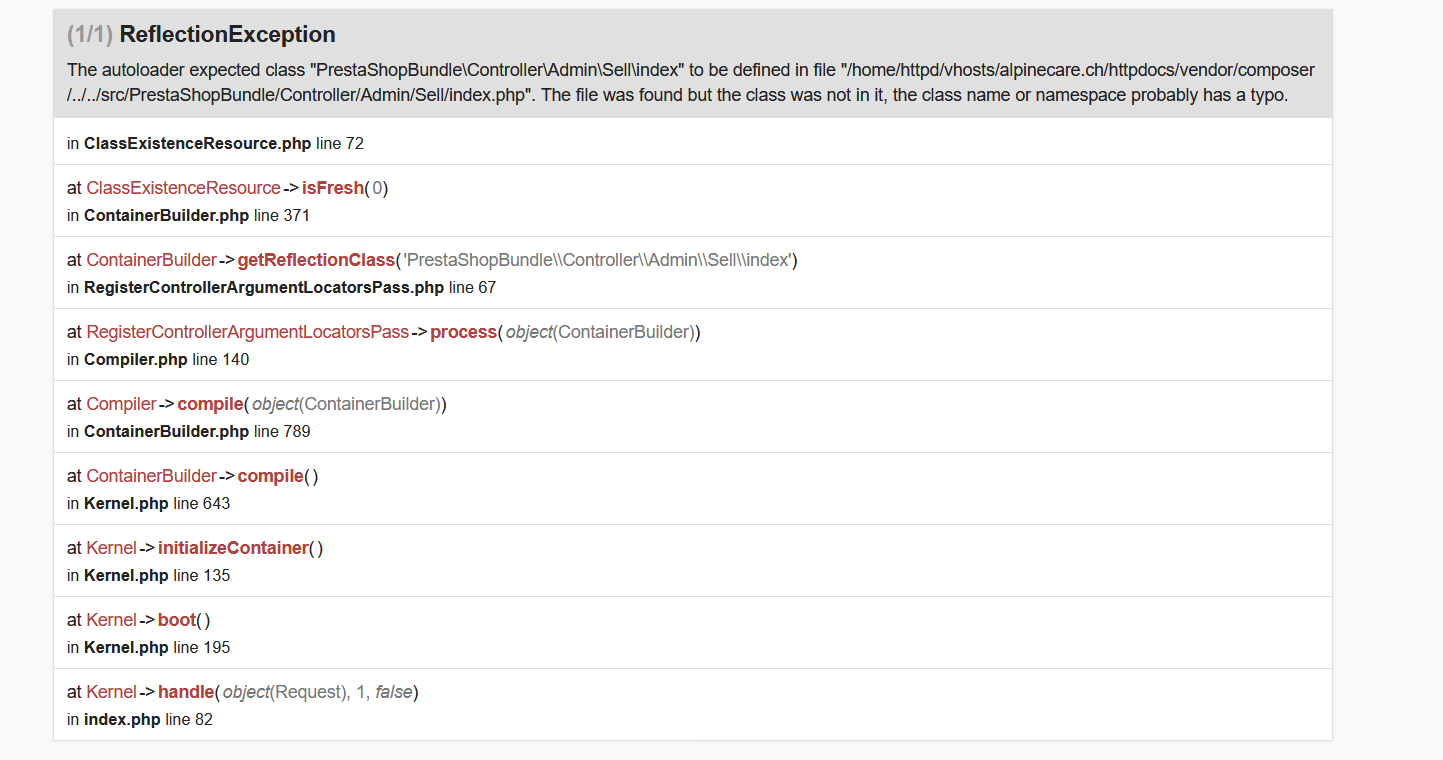Click the process method name
1443x760 pixels.
pos(463,332)
